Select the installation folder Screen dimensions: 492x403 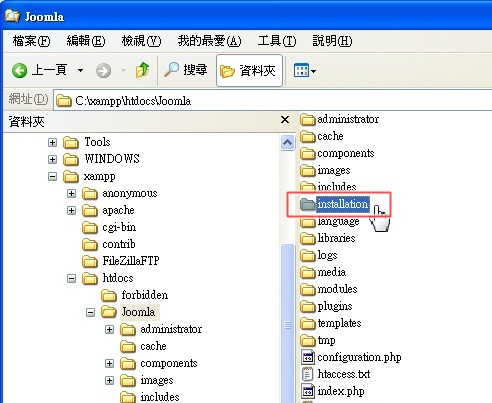click(335, 204)
